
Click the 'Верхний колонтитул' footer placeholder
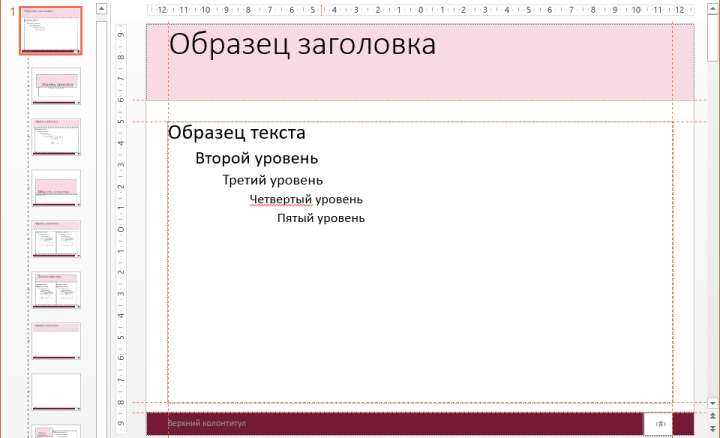point(207,423)
